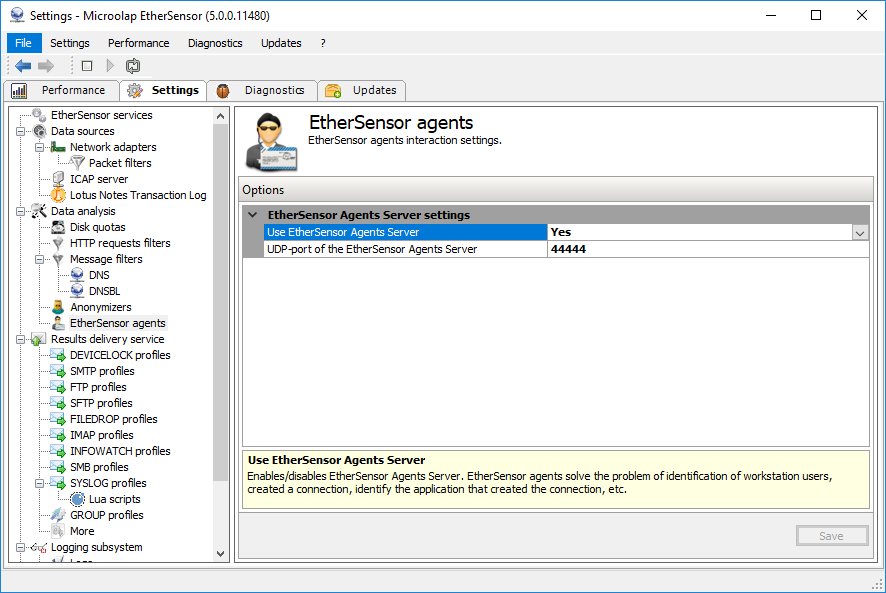This screenshot has width=886, height=593.
Task: Click the Save button
Action: point(832,536)
